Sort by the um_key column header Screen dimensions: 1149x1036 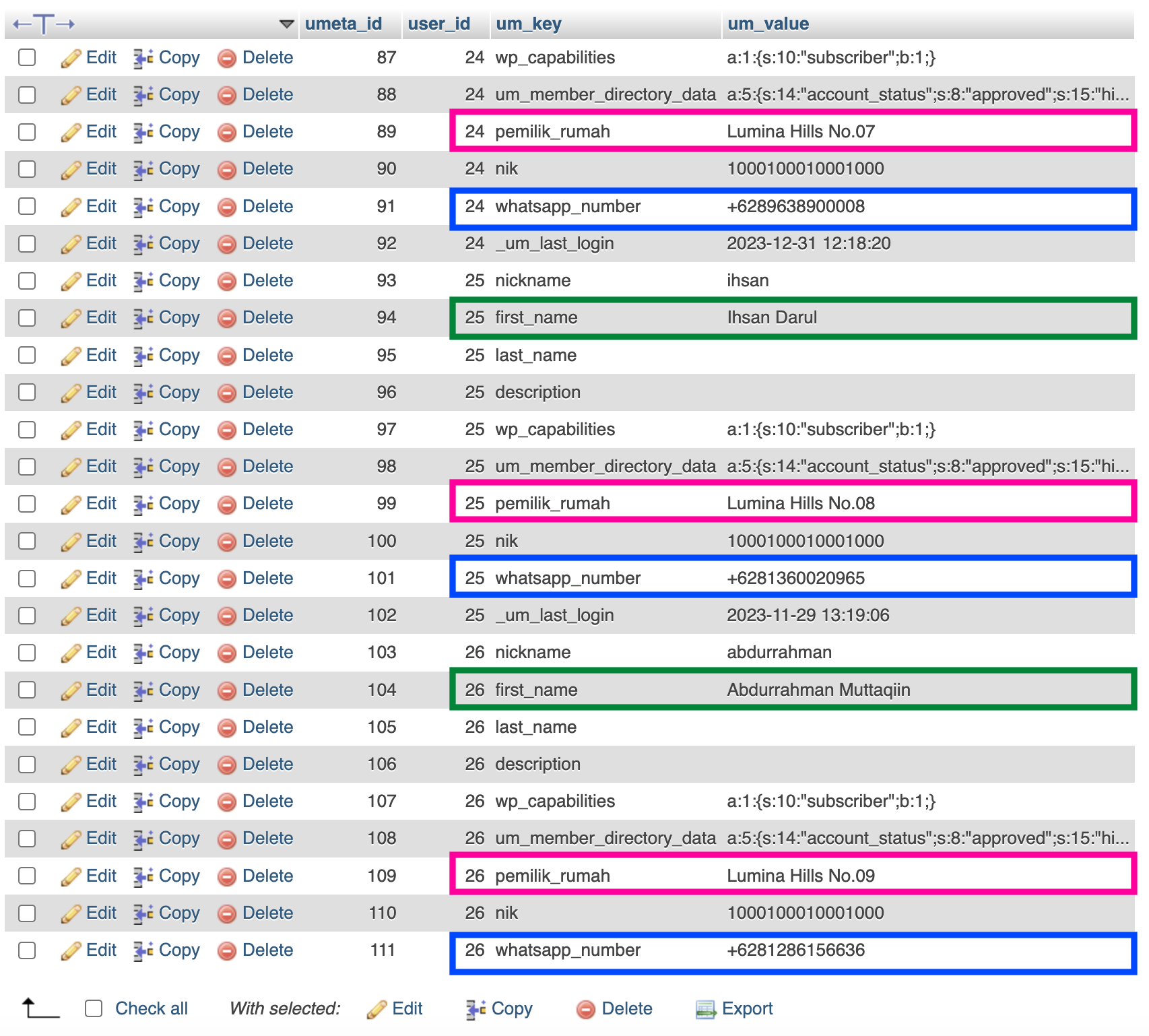pos(529,24)
